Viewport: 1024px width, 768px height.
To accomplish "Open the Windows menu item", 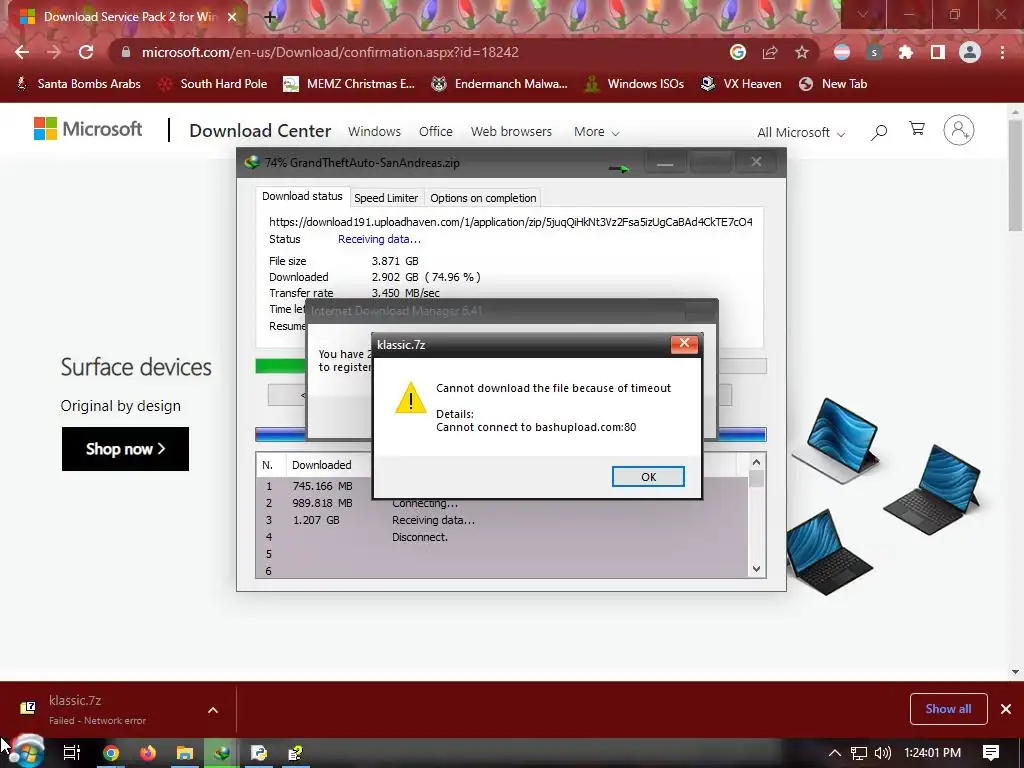I will [x=374, y=131].
